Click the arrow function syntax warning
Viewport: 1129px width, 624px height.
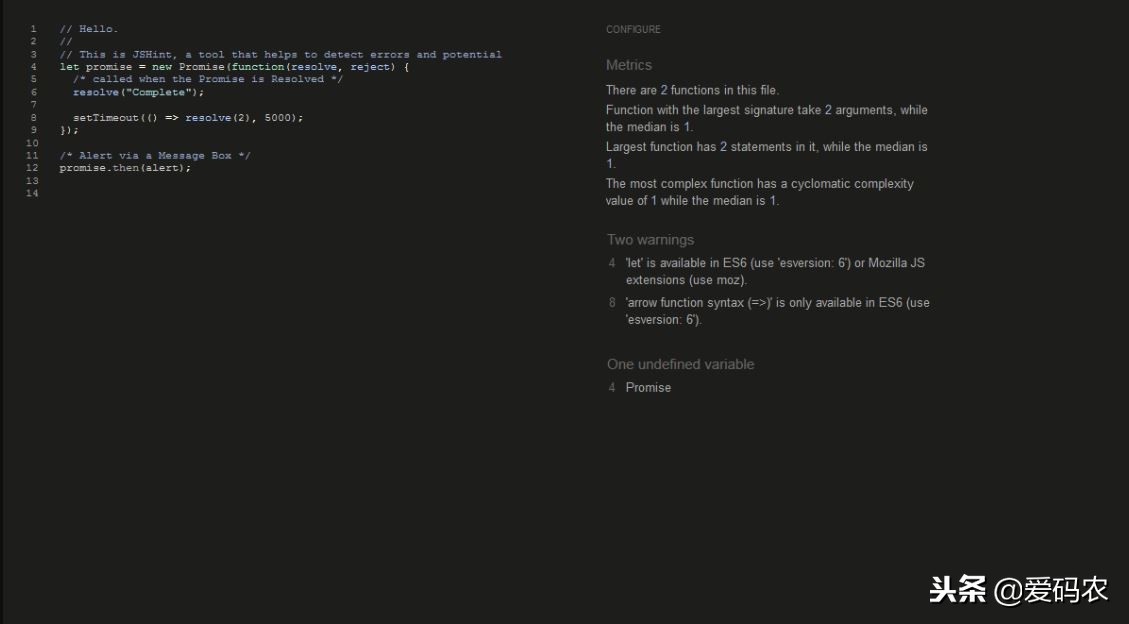[x=777, y=311]
